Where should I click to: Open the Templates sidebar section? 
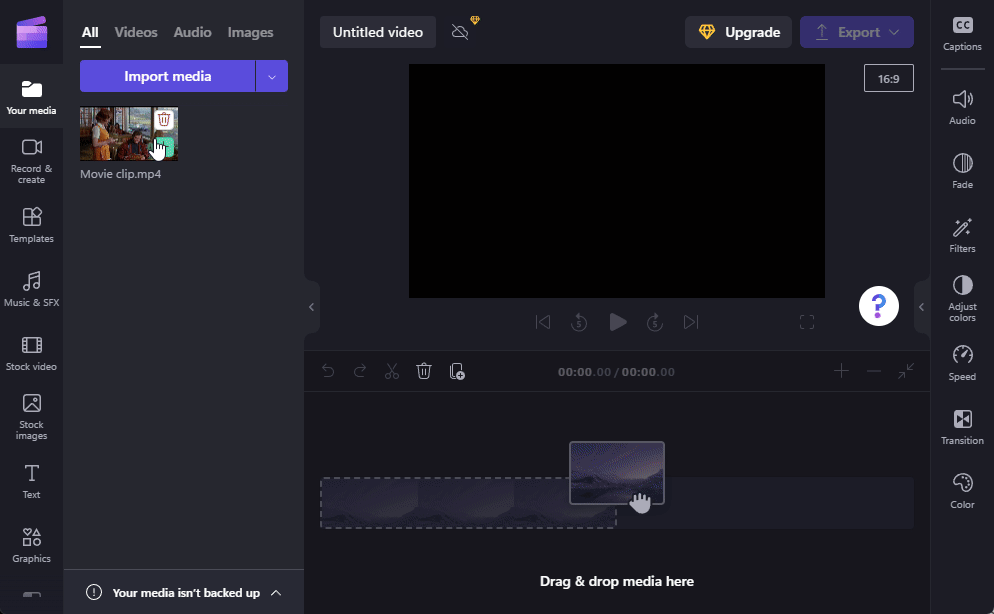(31, 224)
